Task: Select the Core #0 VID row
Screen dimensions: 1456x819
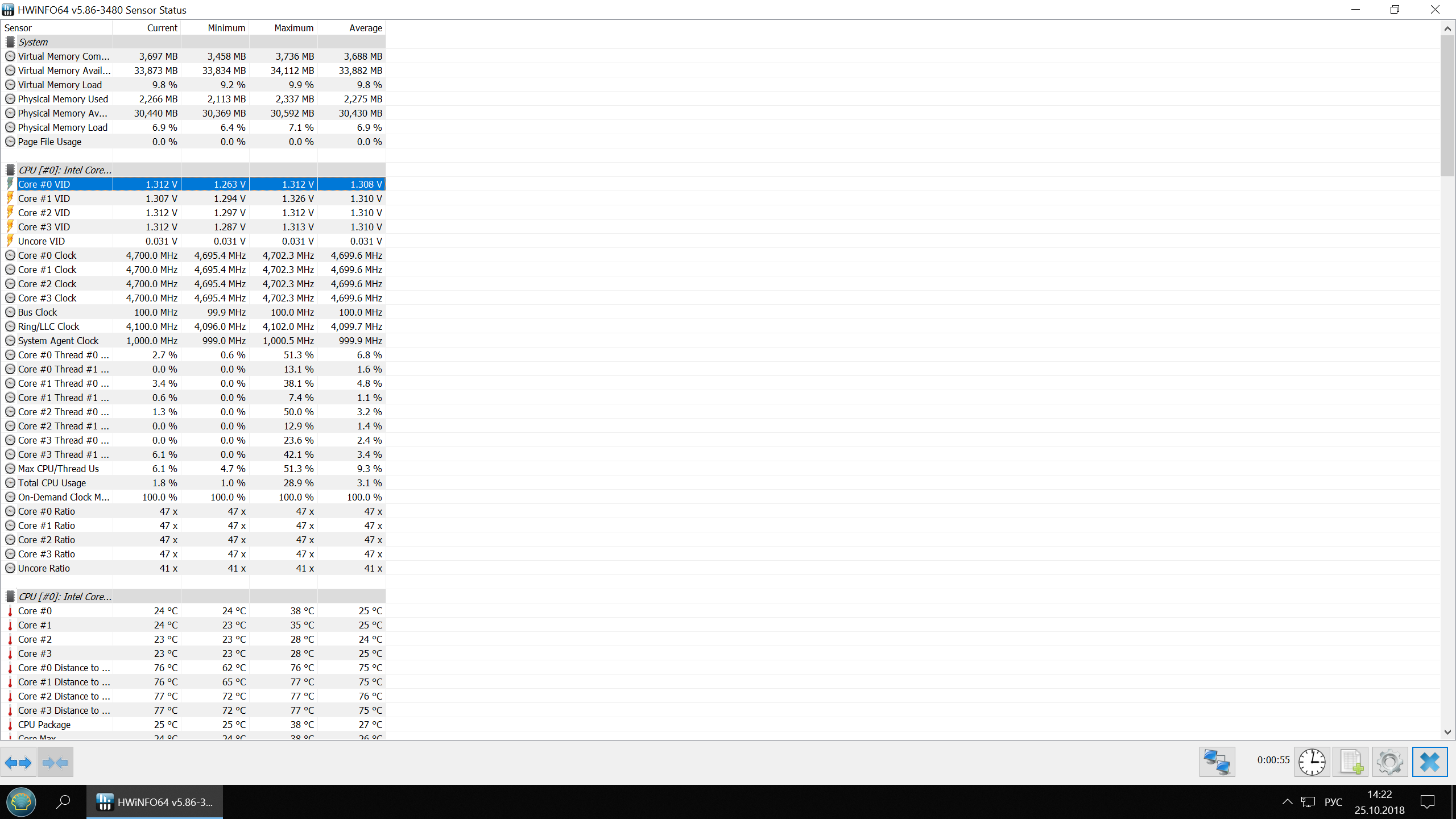Action: pos(44,184)
